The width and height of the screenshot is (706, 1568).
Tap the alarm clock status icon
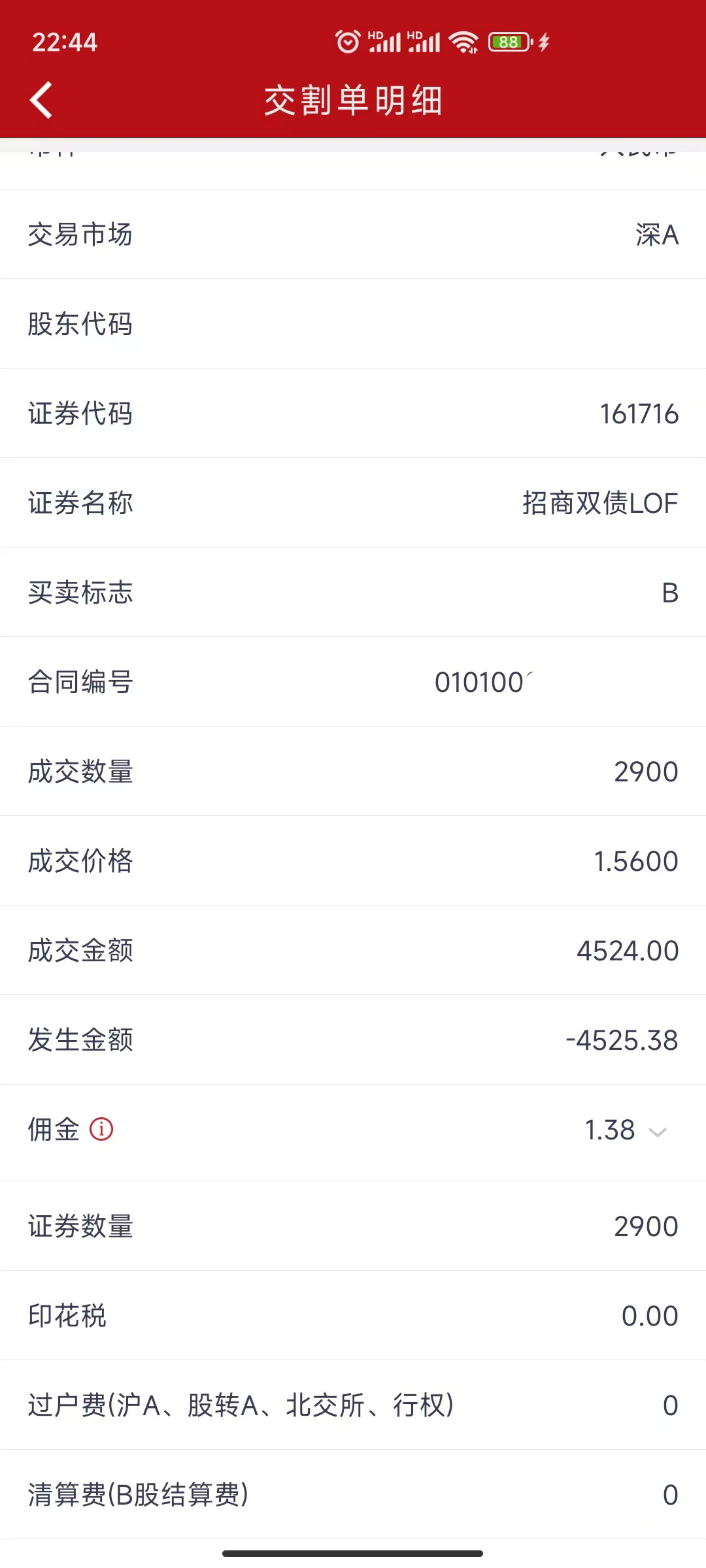pyautogui.click(x=348, y=42)
